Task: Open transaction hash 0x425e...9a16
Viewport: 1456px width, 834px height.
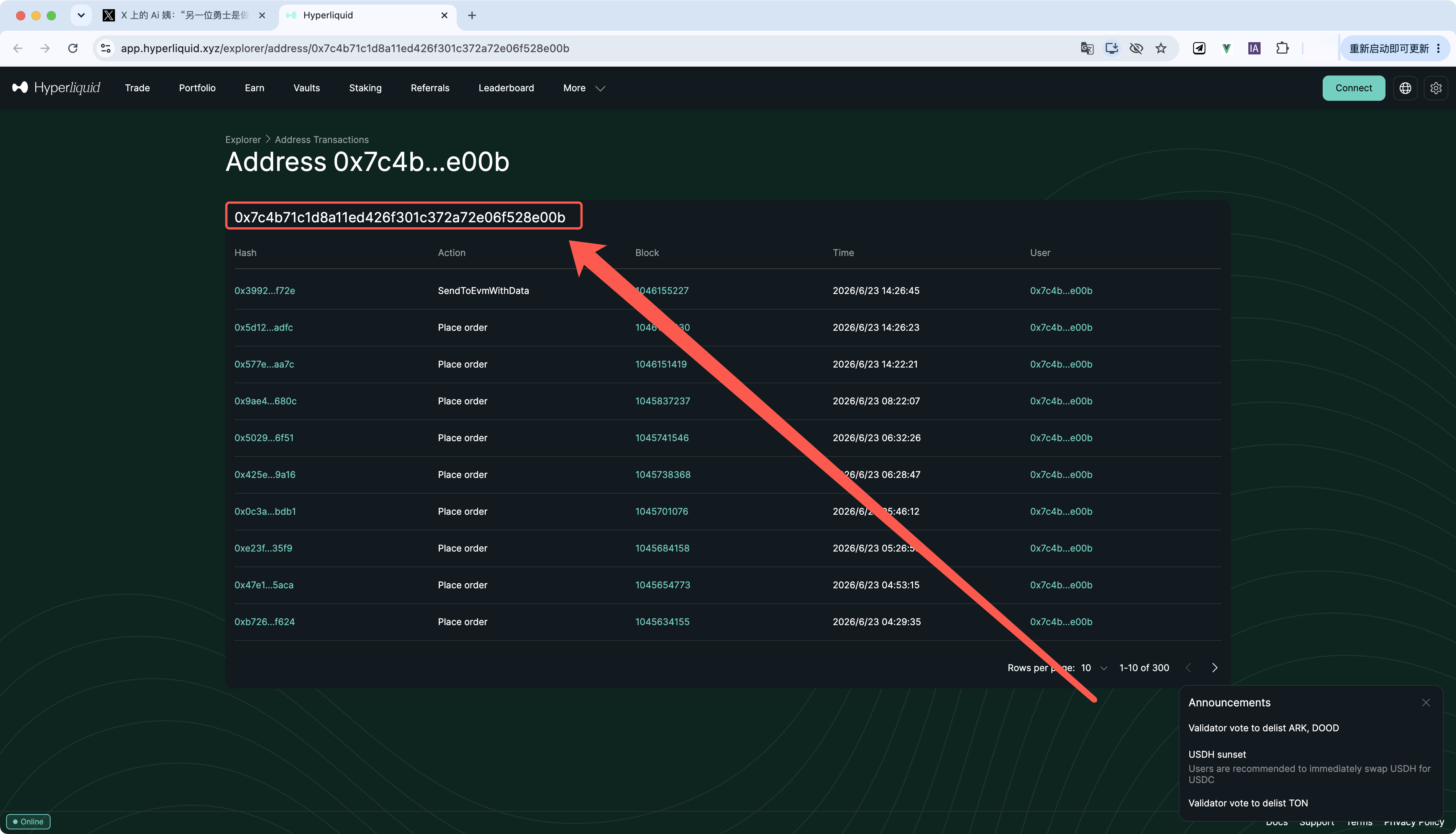Action: pos(264,475)
